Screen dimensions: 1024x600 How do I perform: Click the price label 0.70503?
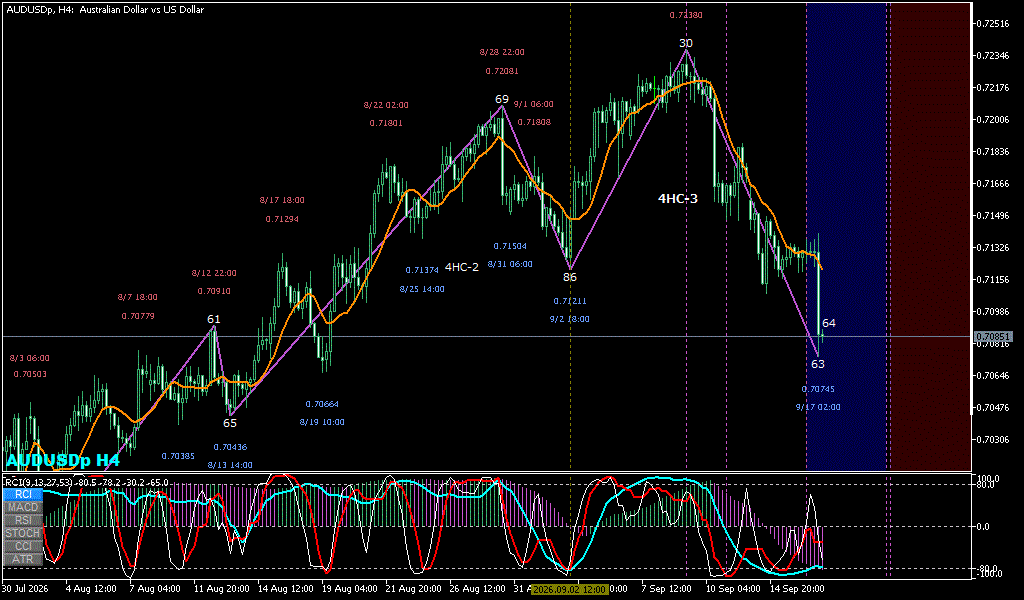pos(30,375)
